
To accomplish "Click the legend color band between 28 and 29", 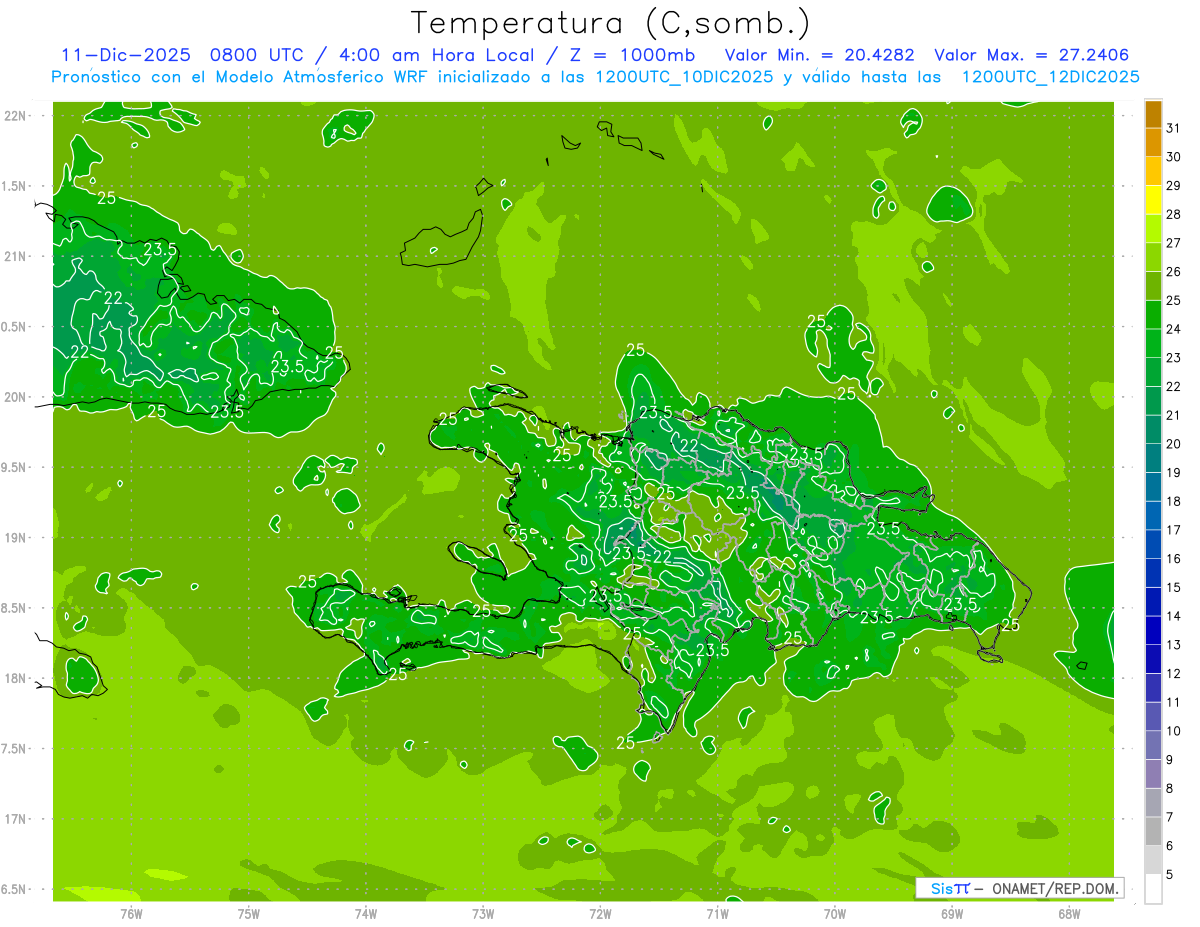I will click(x=1153, y=200).
